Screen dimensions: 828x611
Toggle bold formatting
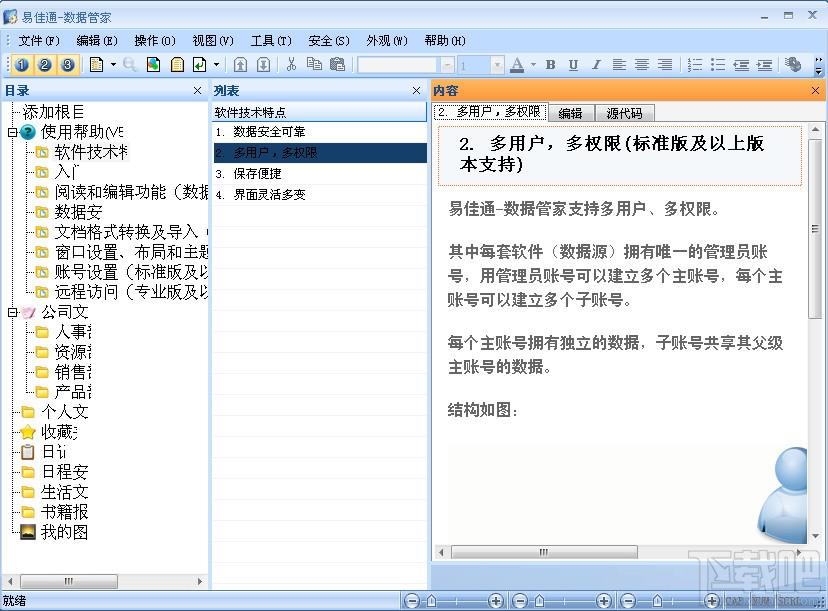[550, 65]
